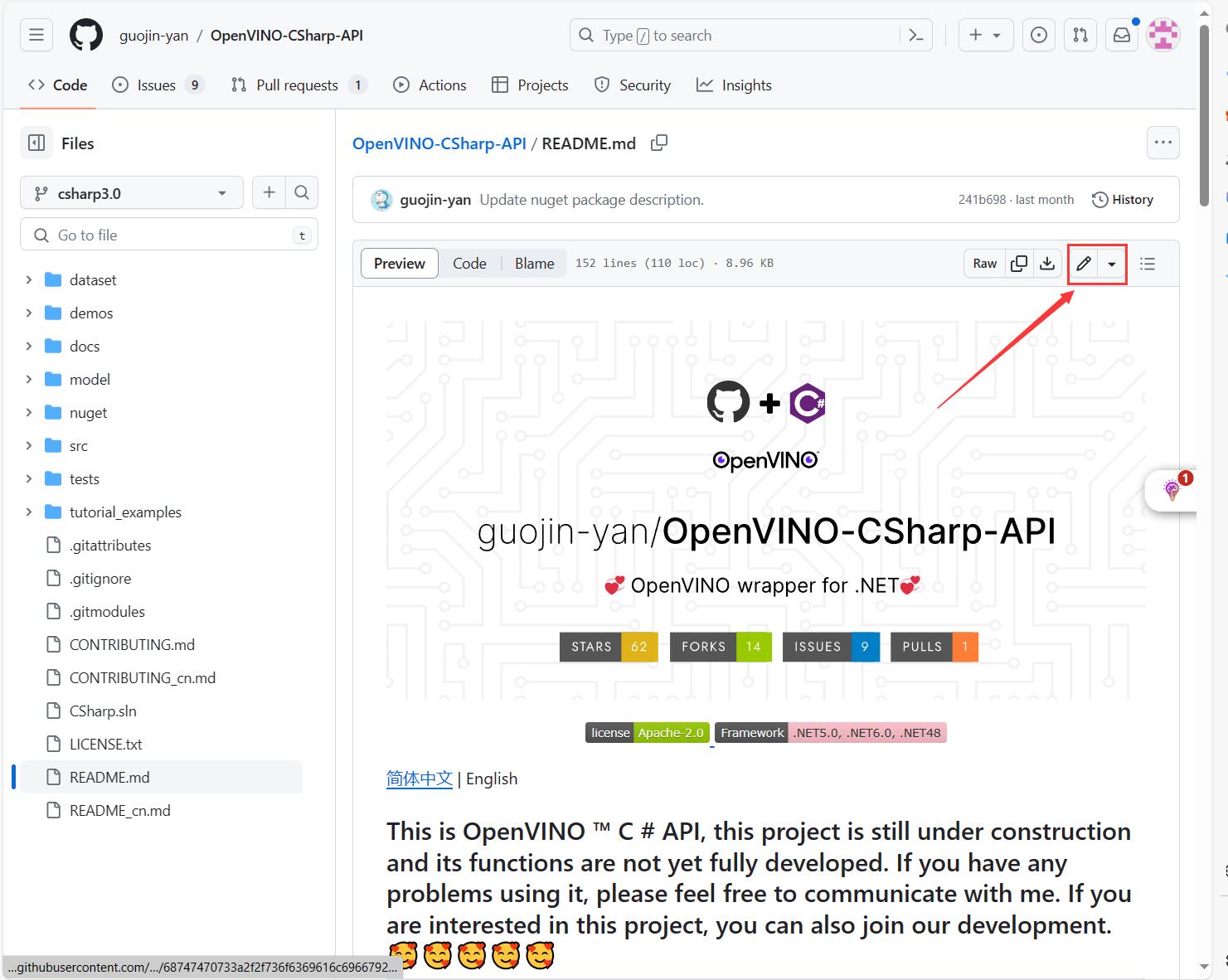Screen dimensions: 1228x980
Task: Open the csharp3.0 branch selector
Action: click(132, 192)
